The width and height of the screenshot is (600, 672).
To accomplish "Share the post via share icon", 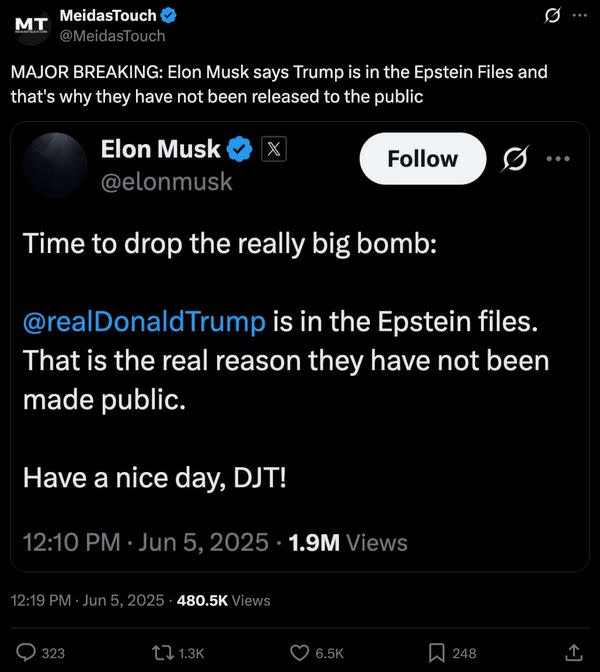I will click(x=574, y=652).
